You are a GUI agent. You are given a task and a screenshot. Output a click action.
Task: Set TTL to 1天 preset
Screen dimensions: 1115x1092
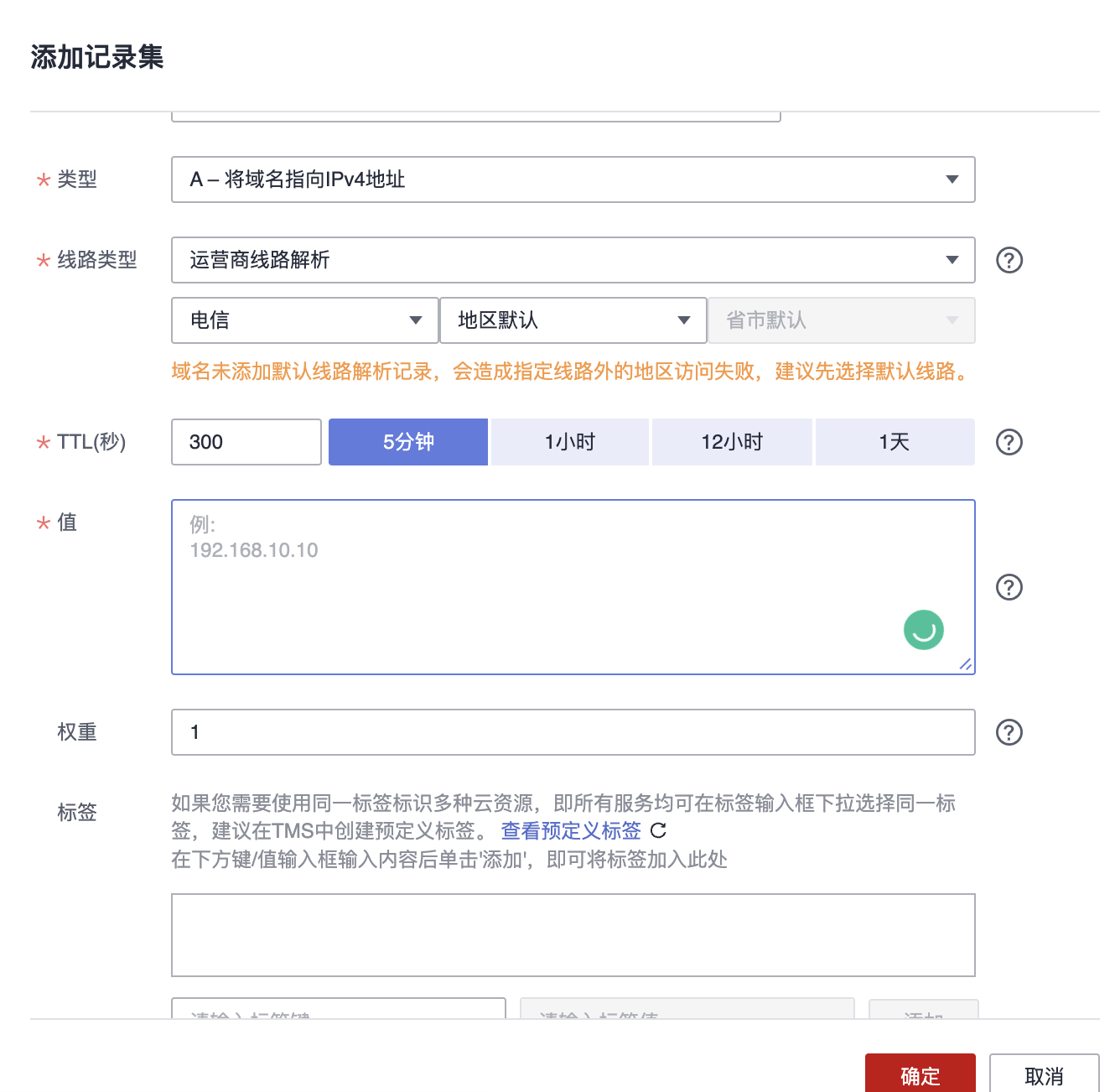point(895,442)
